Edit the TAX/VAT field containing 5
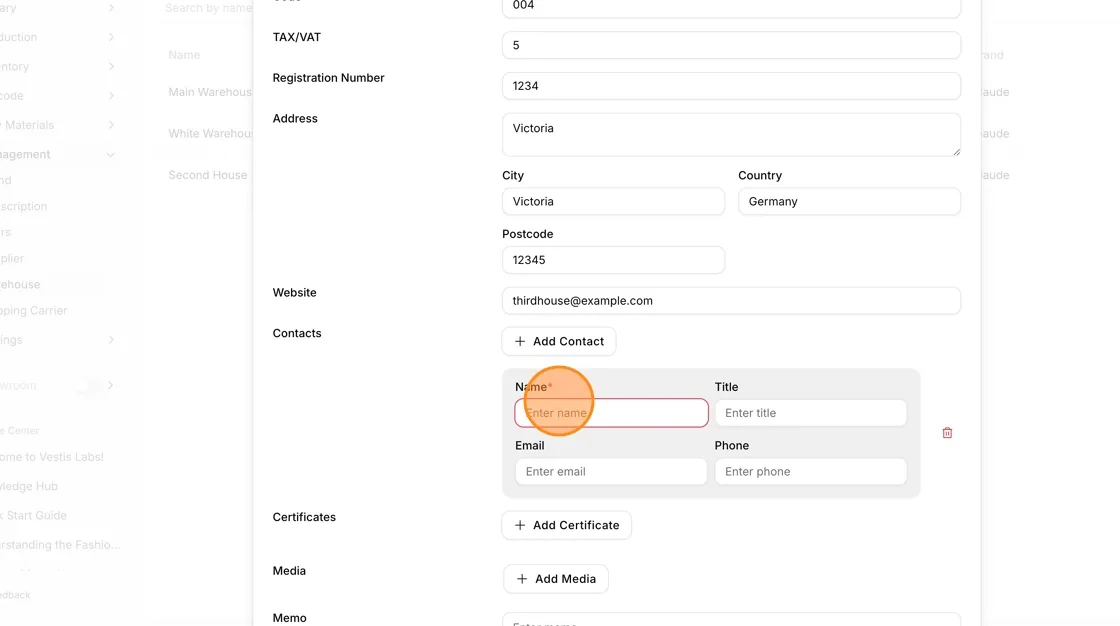The image size is (1120, 626). (731, 45)
